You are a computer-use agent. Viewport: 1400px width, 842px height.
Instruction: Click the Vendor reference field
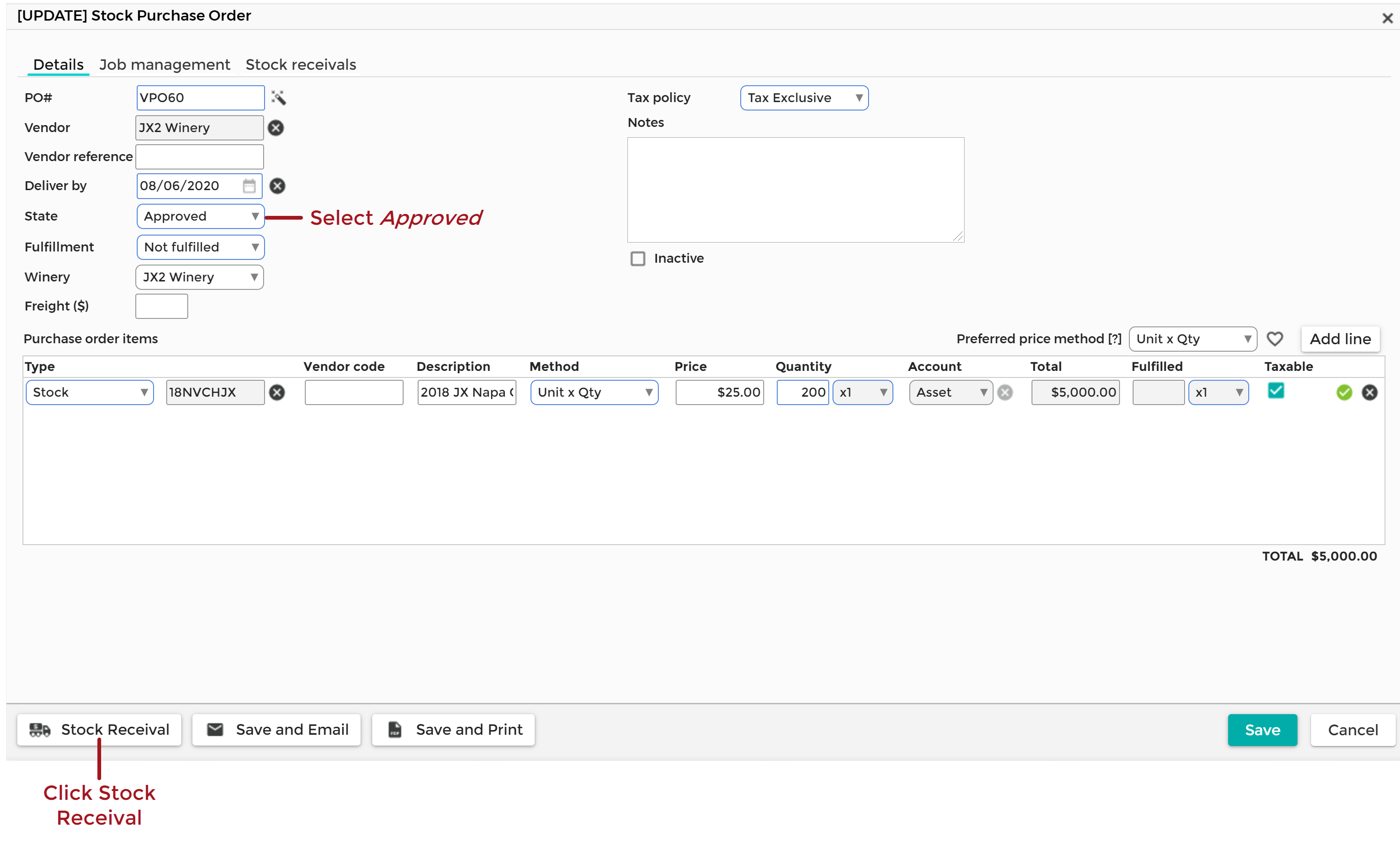pyautogui.click(x=199, y=156)
